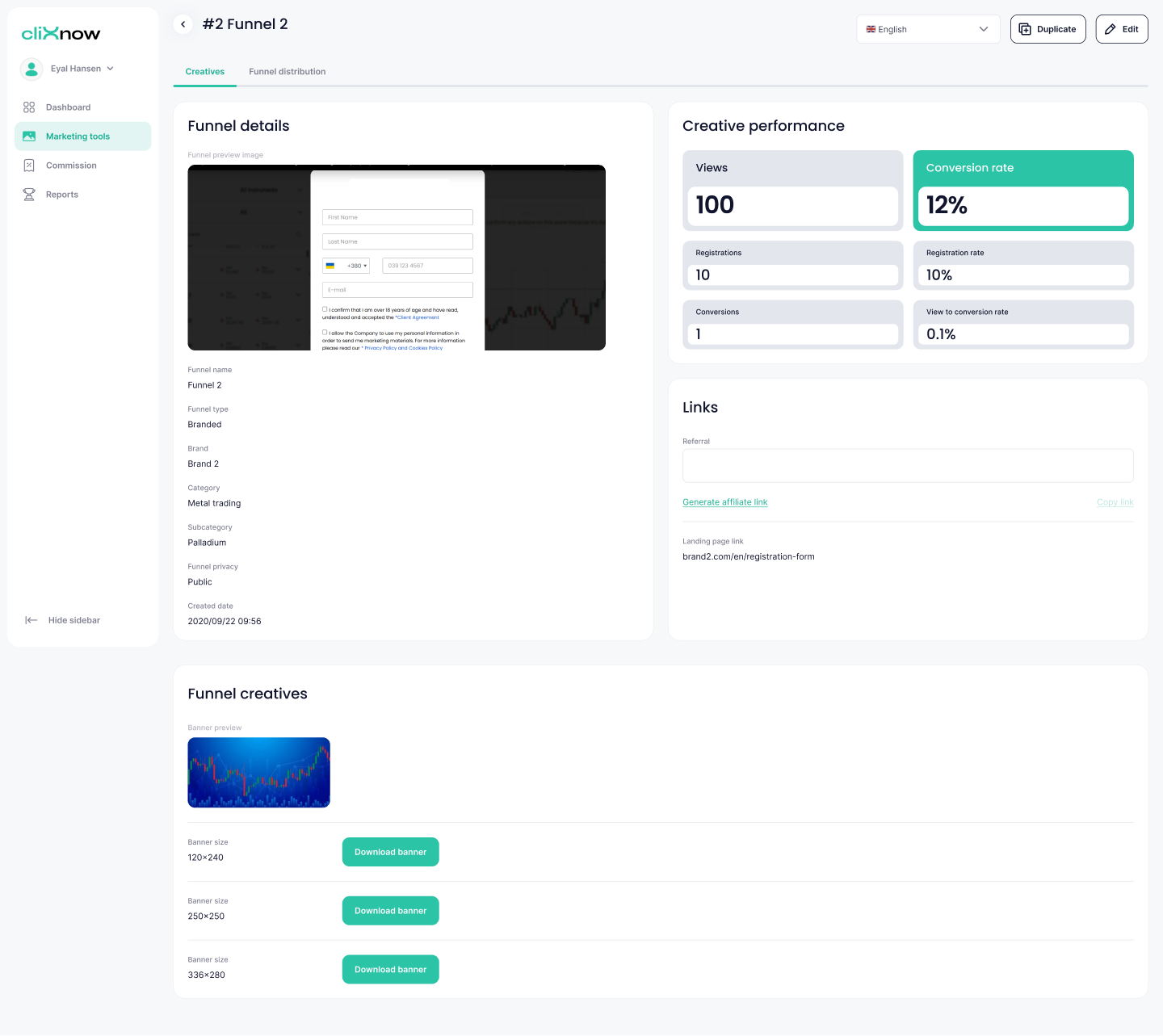1163x1036 pixels.
Task: Open the +380 country code selector
Action: click(346, 266)
